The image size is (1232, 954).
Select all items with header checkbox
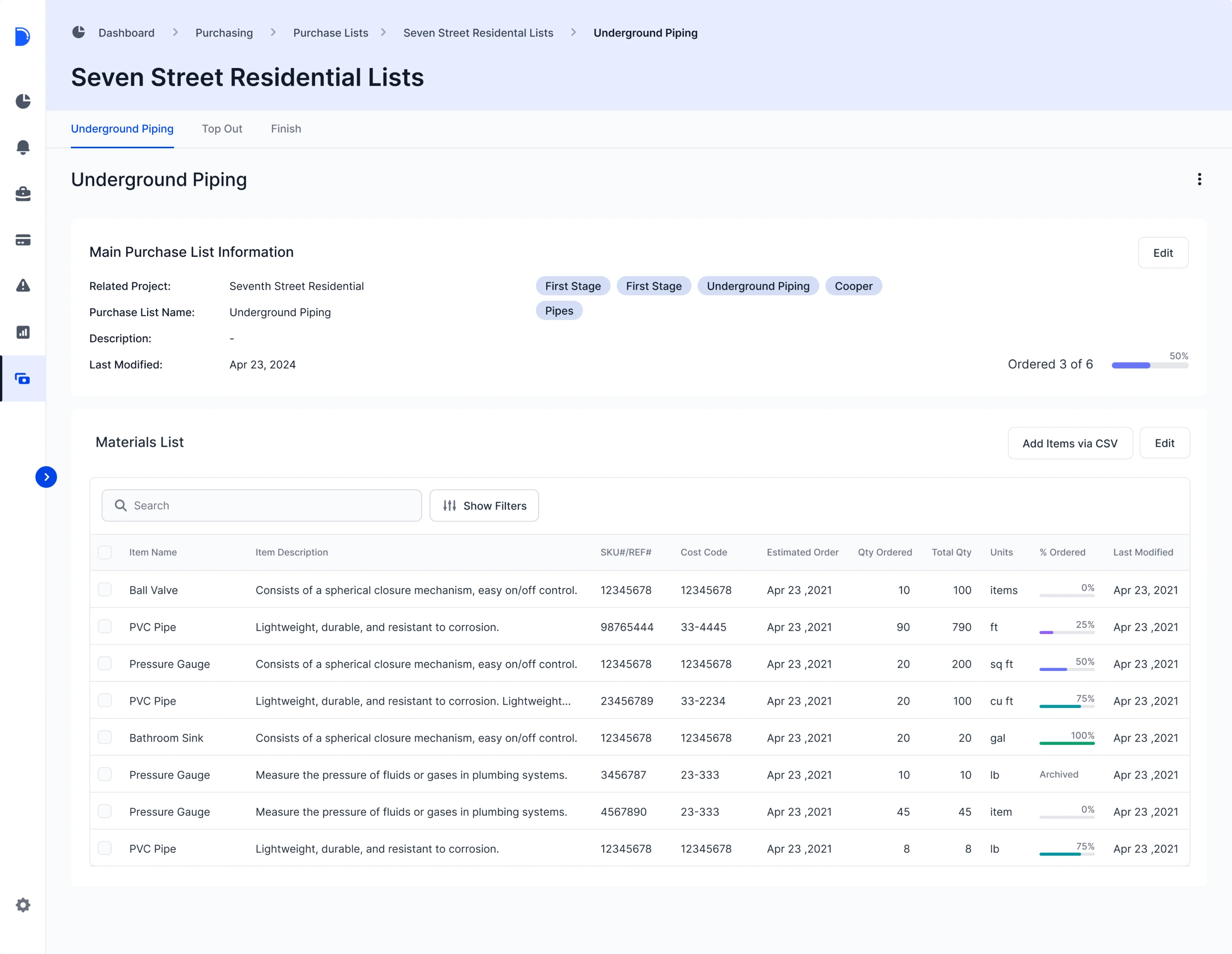tap(105, 552)
